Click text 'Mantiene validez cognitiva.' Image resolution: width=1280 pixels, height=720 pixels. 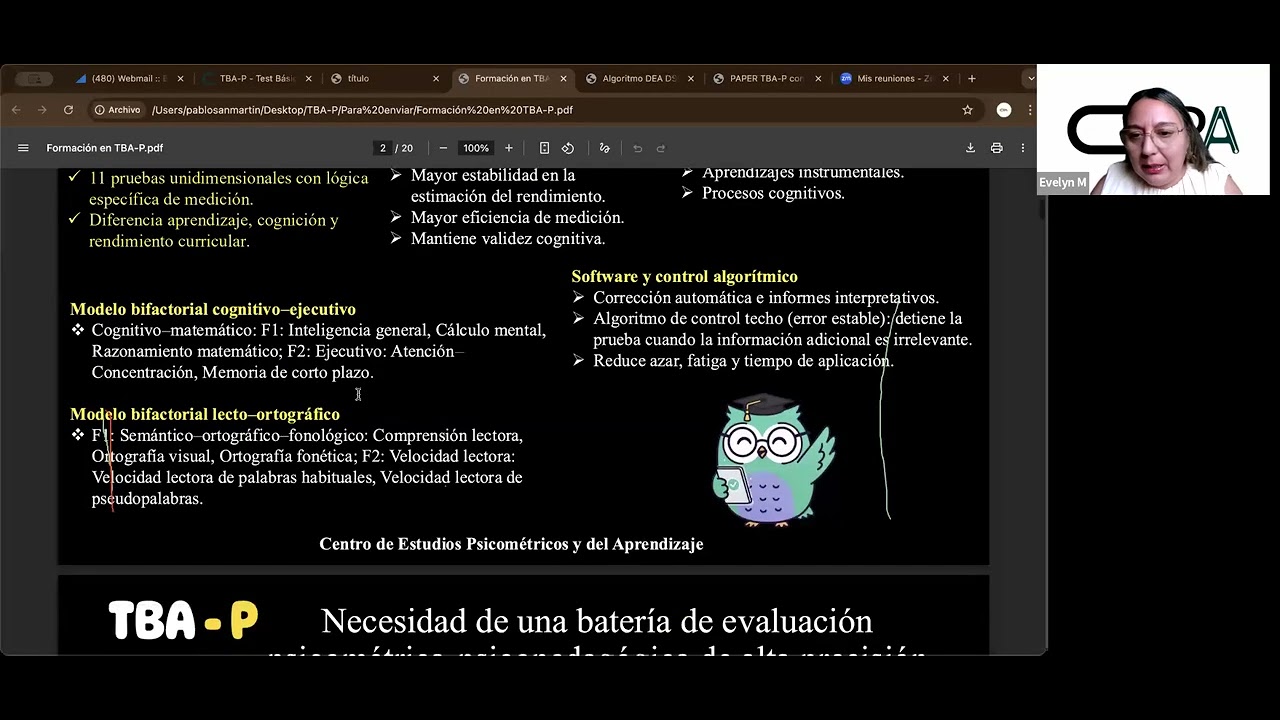coord(508,238)
